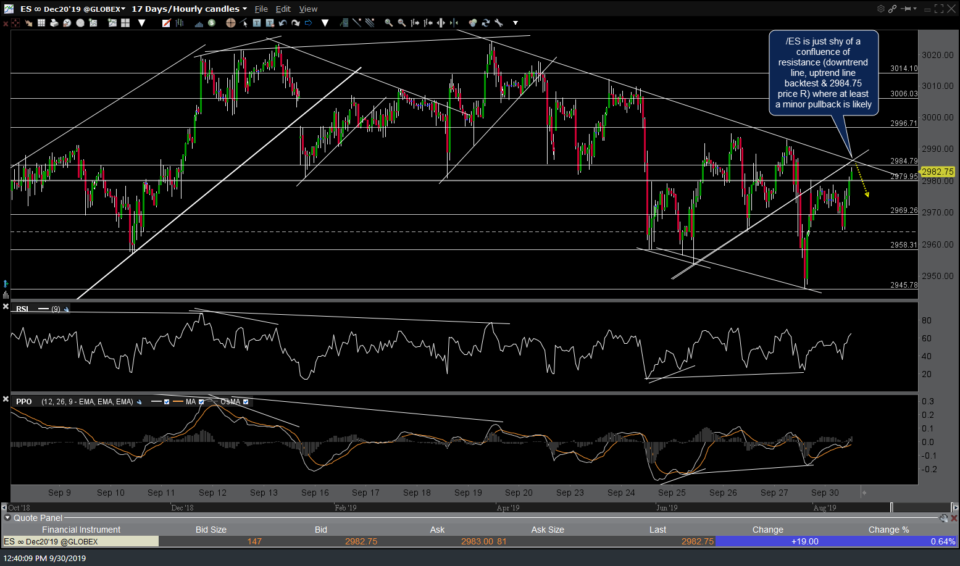Image resolution: width=960 pixels, height=566 pixels.
Task: Click the grid table icon in toolbar
Action: click(41, 23)
